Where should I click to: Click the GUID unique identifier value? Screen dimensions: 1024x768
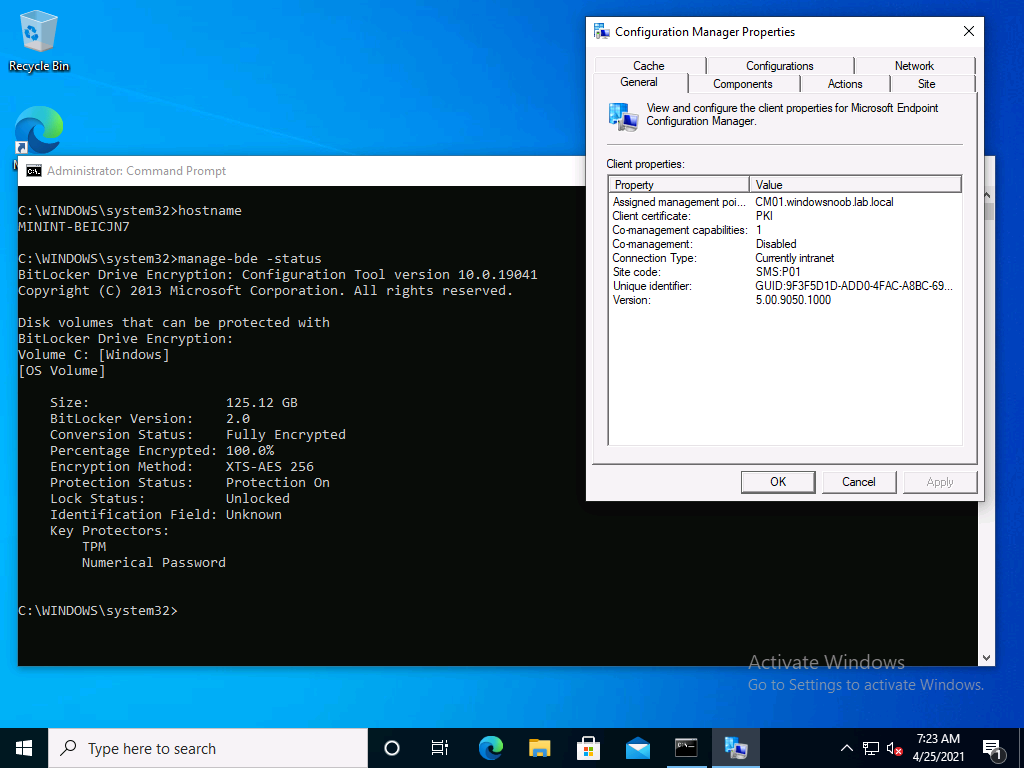point(854,286)
